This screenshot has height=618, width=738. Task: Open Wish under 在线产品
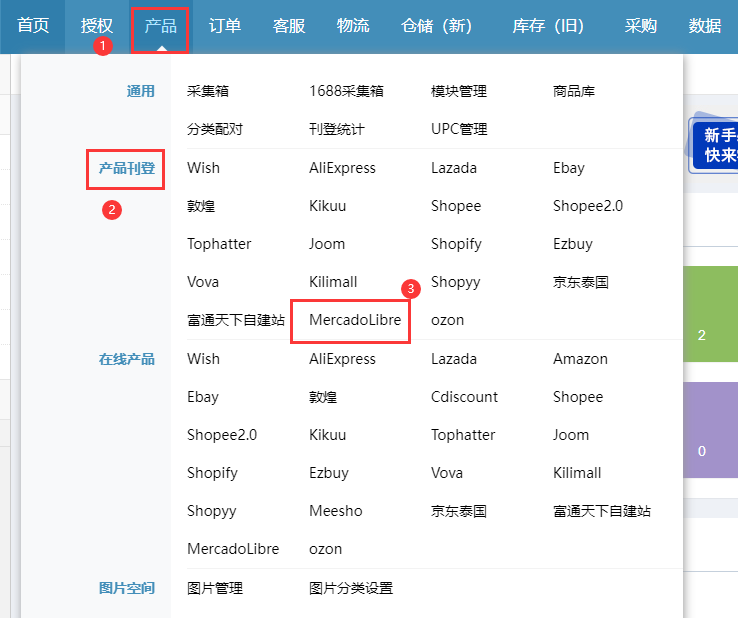[203, 359]
